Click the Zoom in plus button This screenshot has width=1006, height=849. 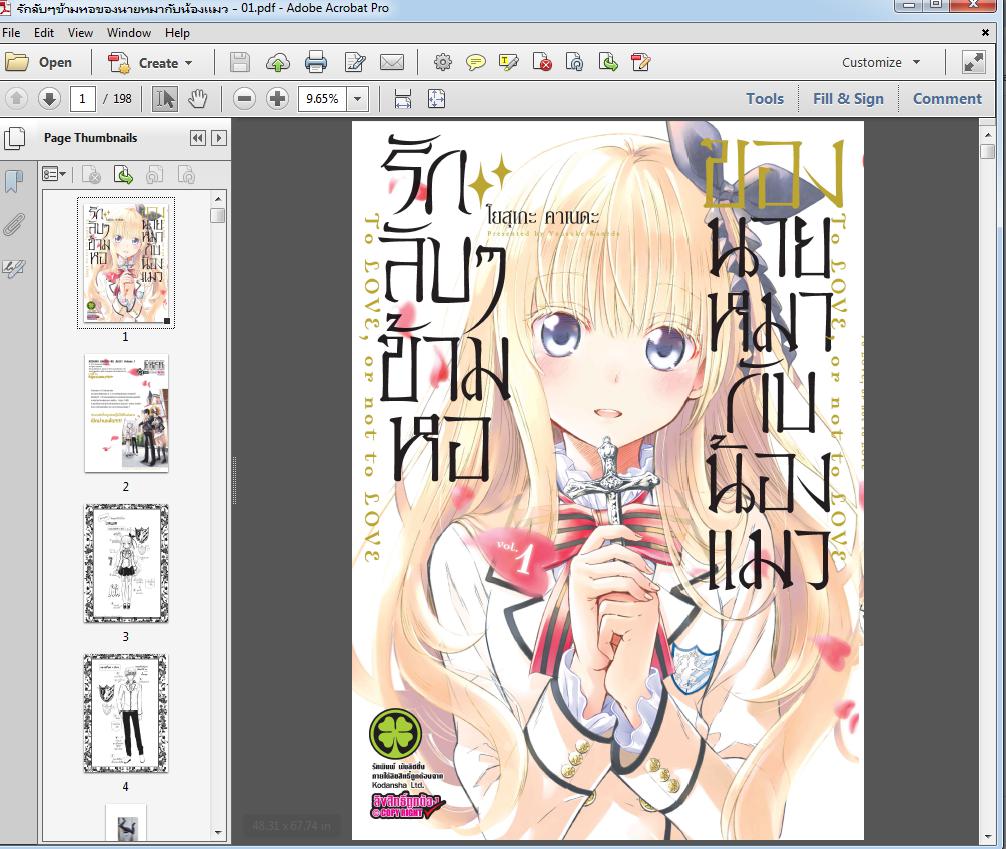[x=277, y=99]
